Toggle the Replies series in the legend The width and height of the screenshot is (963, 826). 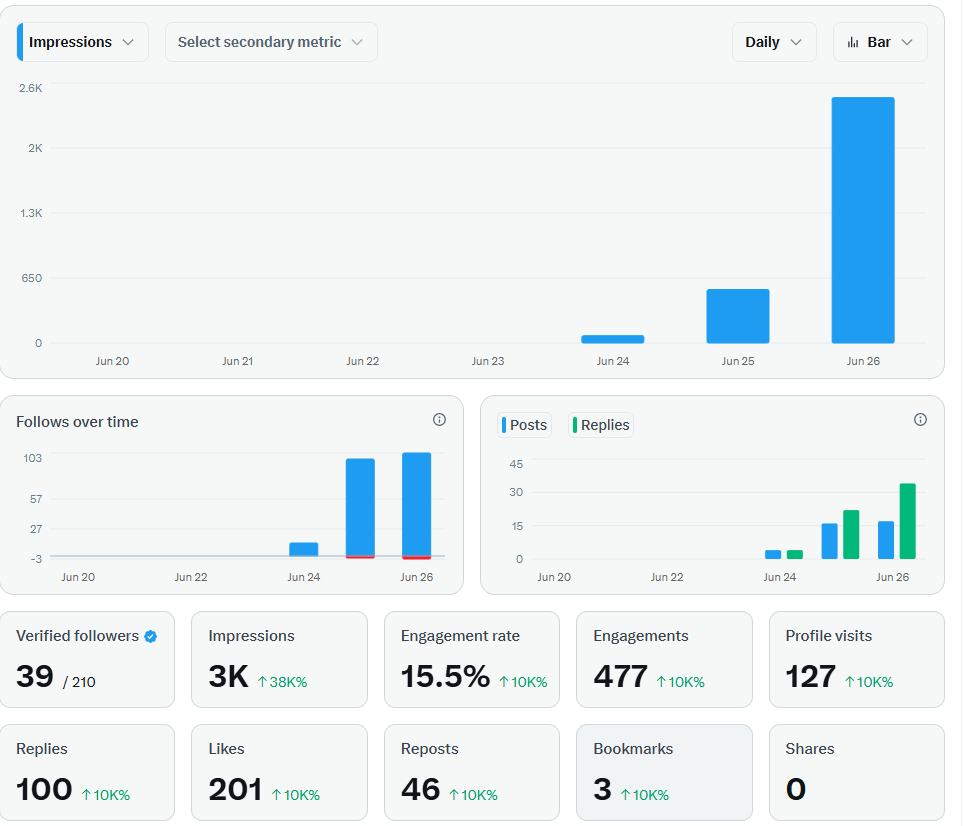(601, 425)
